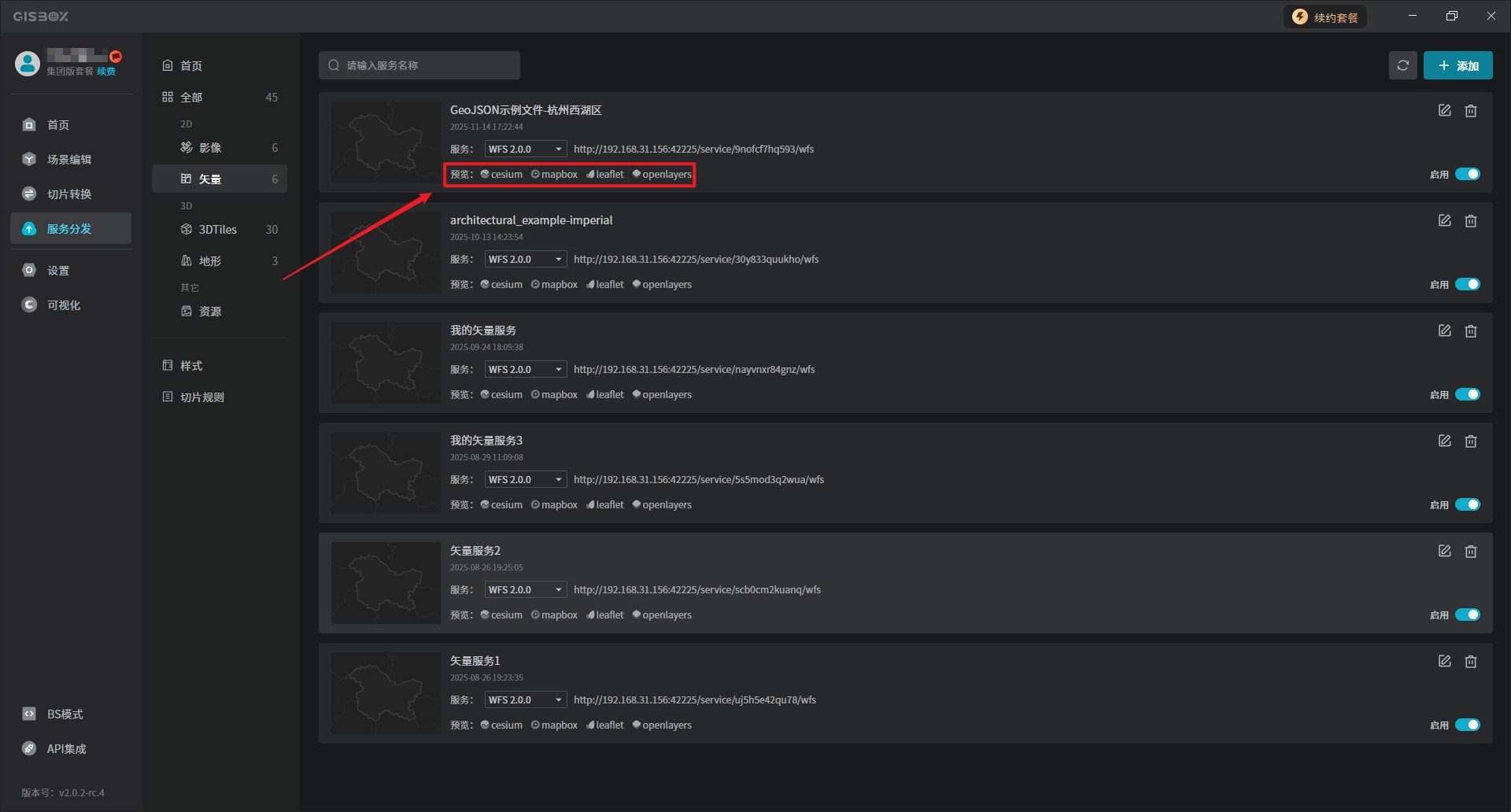Delete the 矢量服务1 service entry

[1470, 662]
